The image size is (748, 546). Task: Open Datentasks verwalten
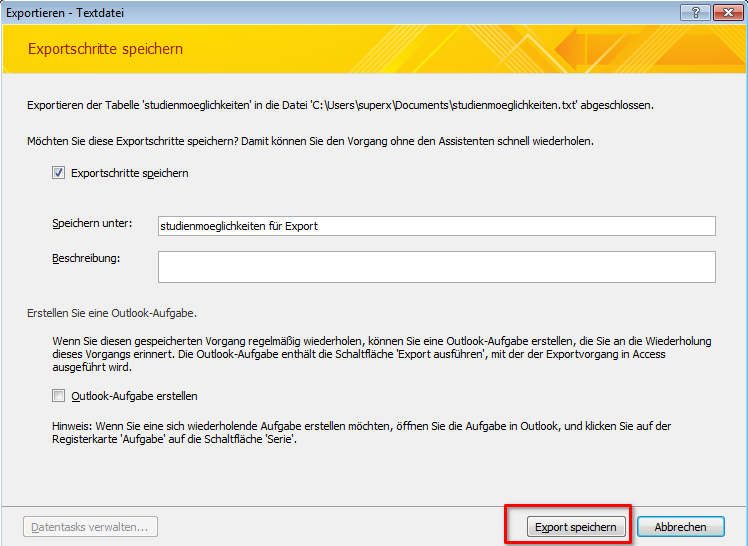(x=90, y=527)
